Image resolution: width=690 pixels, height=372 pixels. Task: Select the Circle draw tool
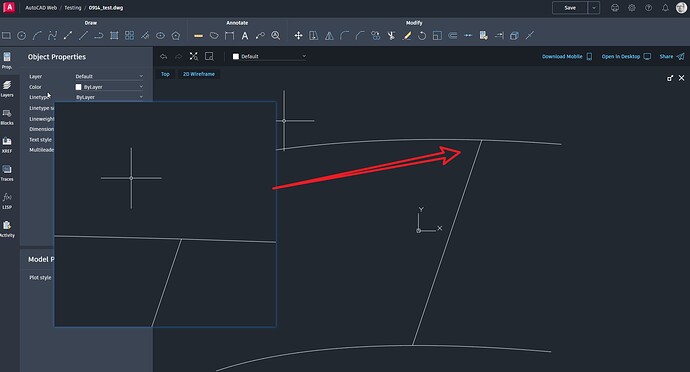tap(22, 36)
